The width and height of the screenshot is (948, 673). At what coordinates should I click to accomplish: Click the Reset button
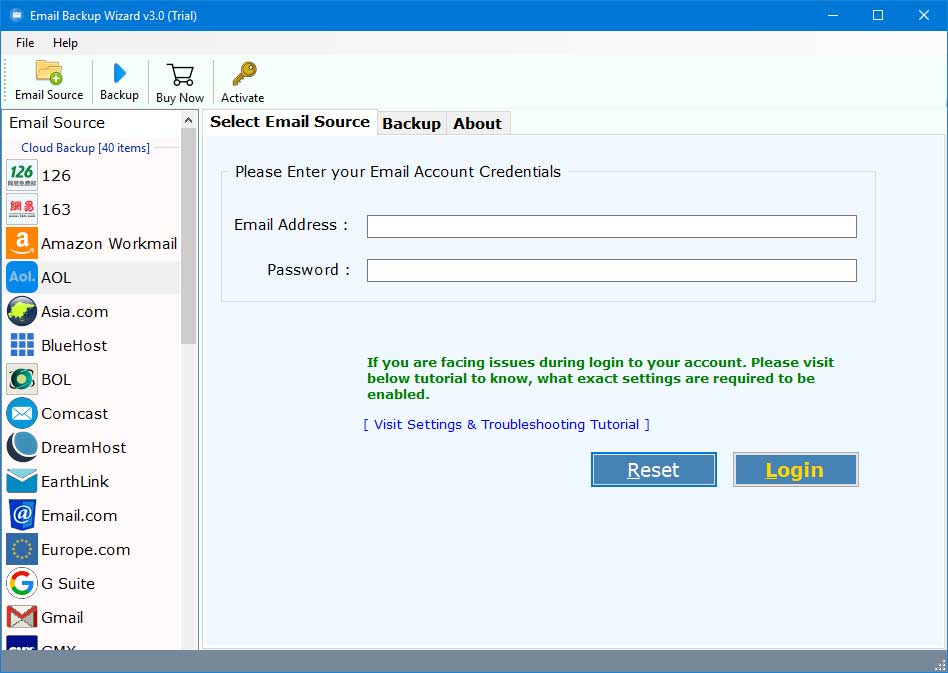[654, 470]
